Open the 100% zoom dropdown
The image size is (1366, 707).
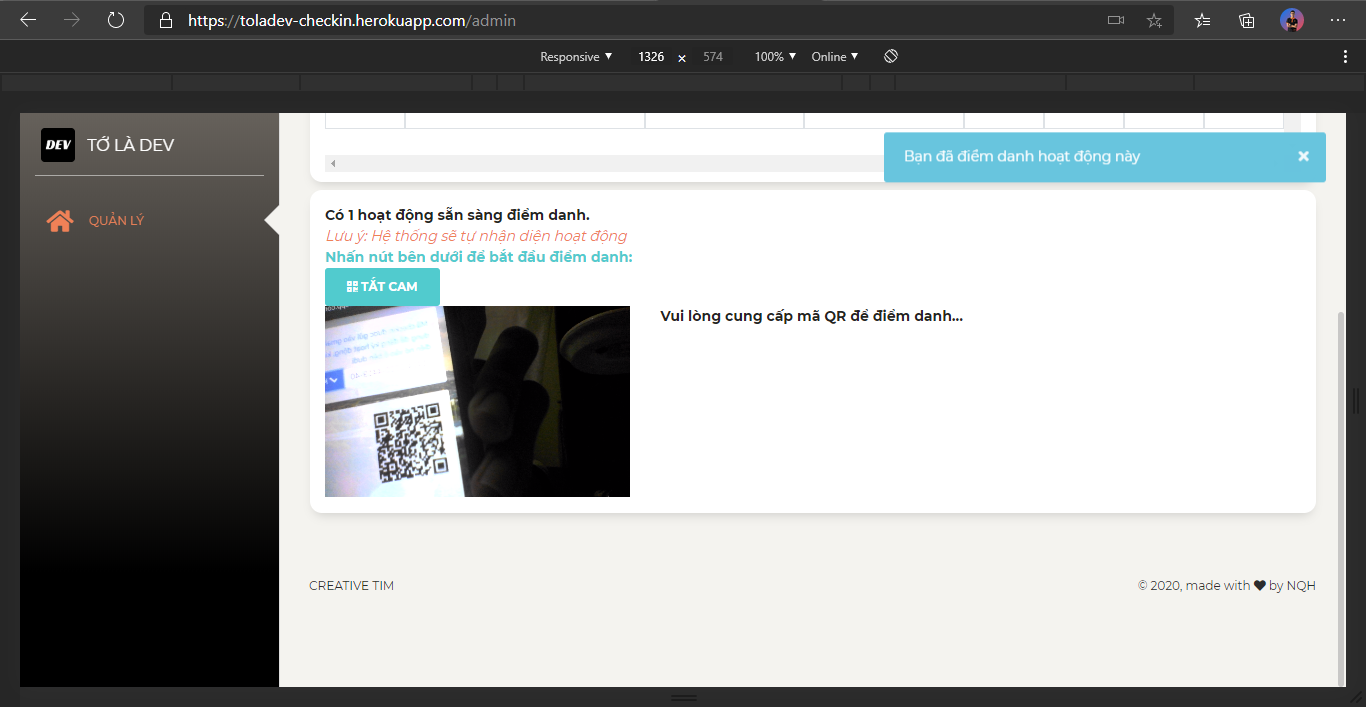pos(775,57)
